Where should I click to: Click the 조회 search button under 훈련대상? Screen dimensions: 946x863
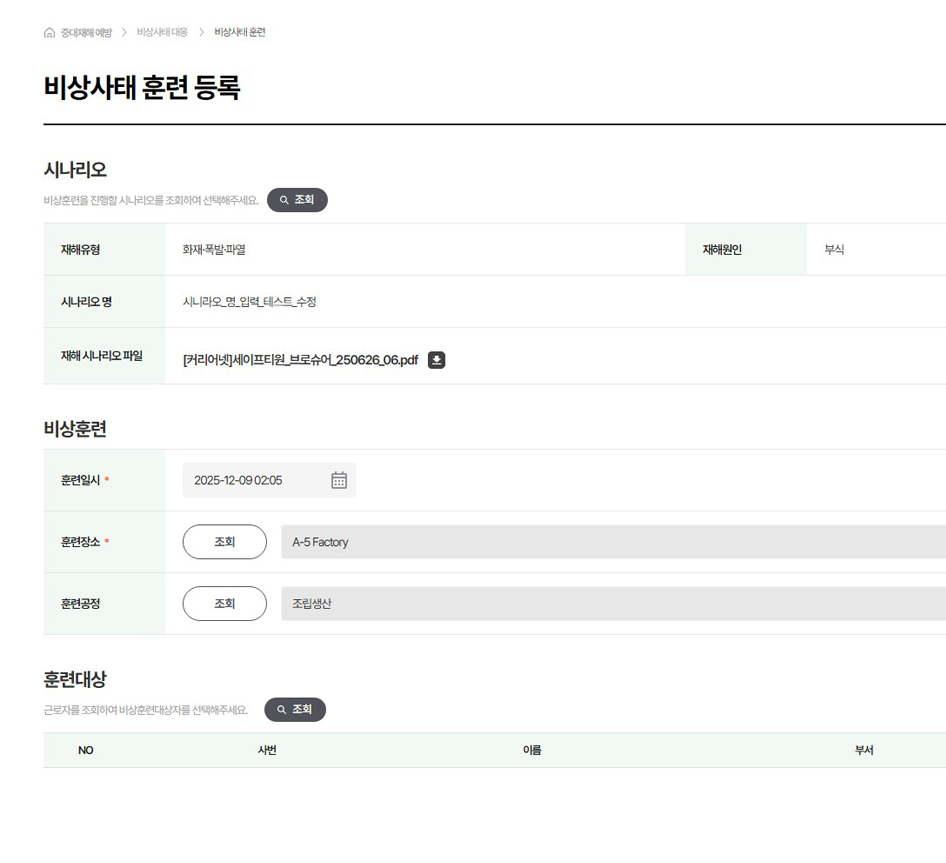click(295, 710)
